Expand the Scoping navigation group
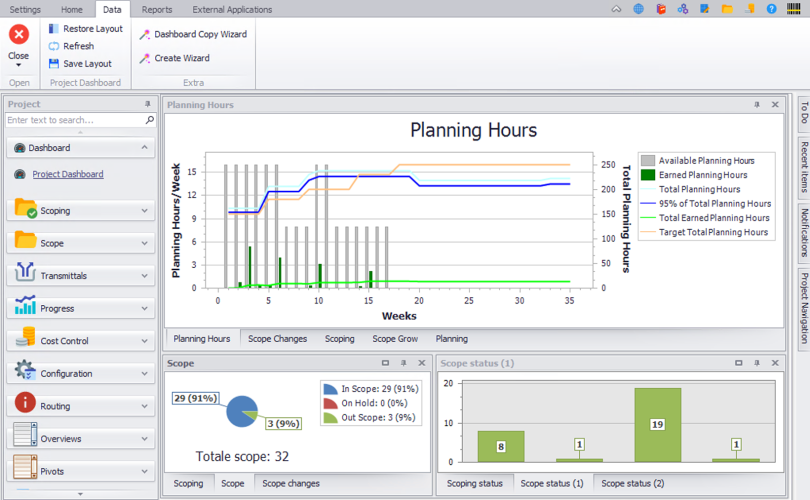Viewport: 810px width, 500px height. (145, 211)
